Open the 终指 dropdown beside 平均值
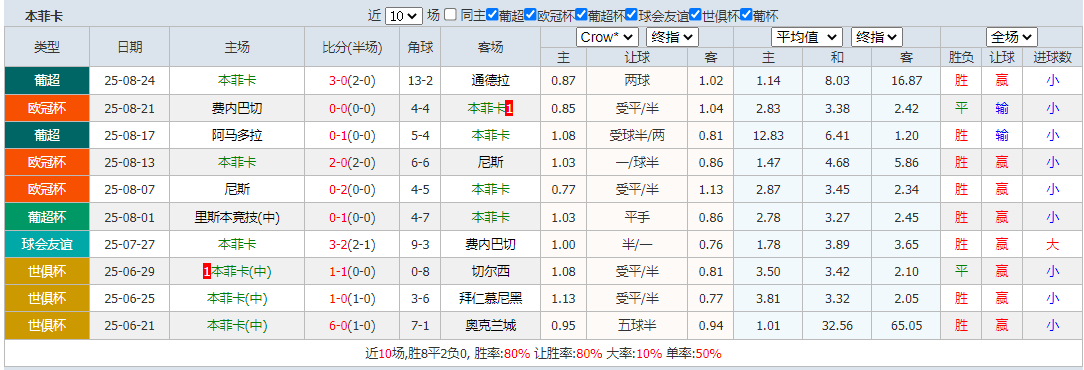Viewport: 1084px width, 370px height. click(x=877, y=37)
